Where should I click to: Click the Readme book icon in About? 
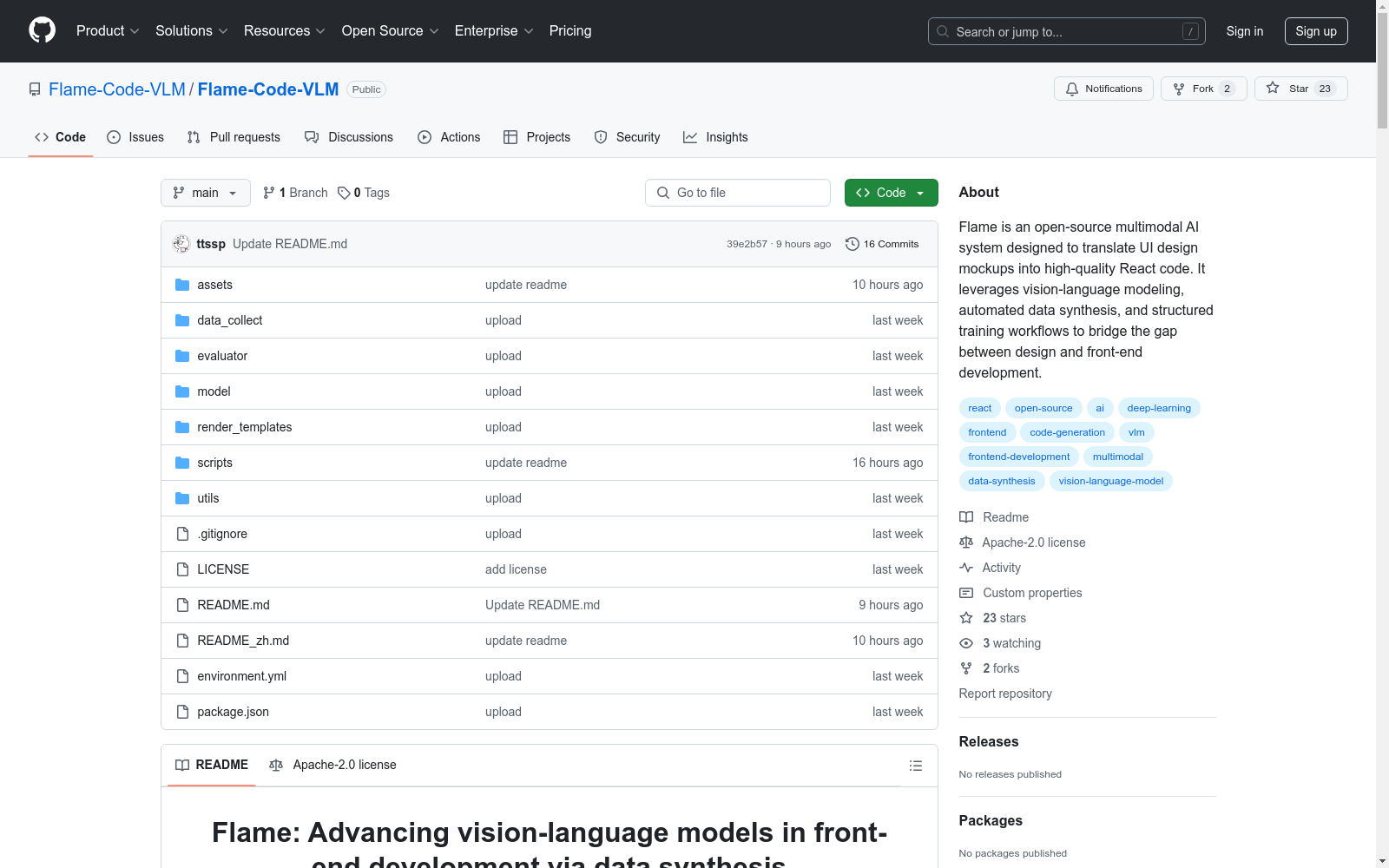[966, 517]
